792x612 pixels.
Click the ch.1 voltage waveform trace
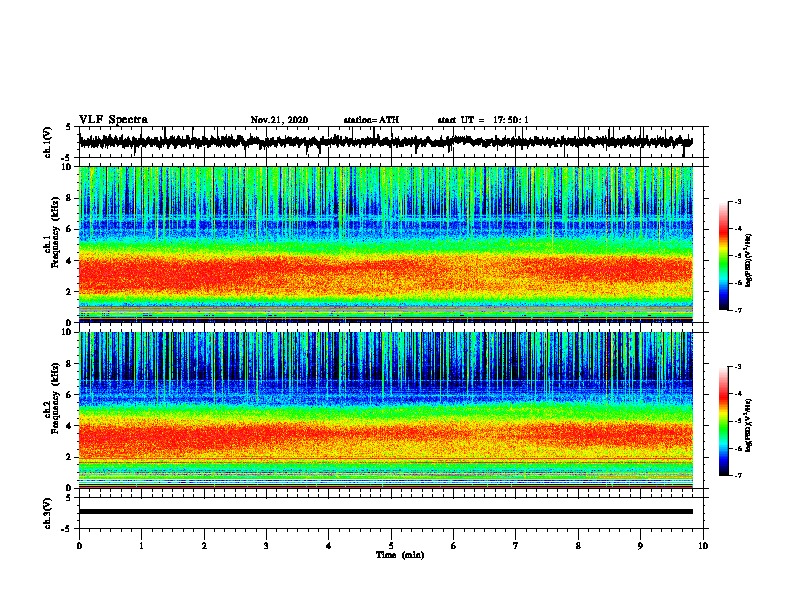(386, 142)
